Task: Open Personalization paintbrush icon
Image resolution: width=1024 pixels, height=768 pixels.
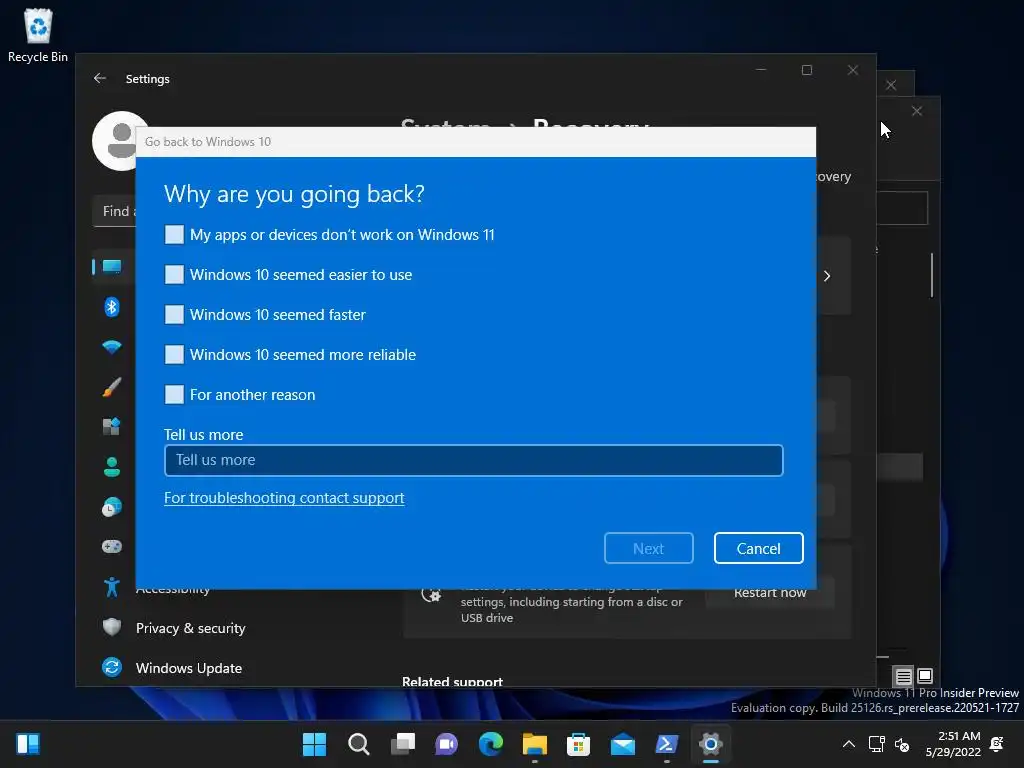Action: click(x=112, y=387)
